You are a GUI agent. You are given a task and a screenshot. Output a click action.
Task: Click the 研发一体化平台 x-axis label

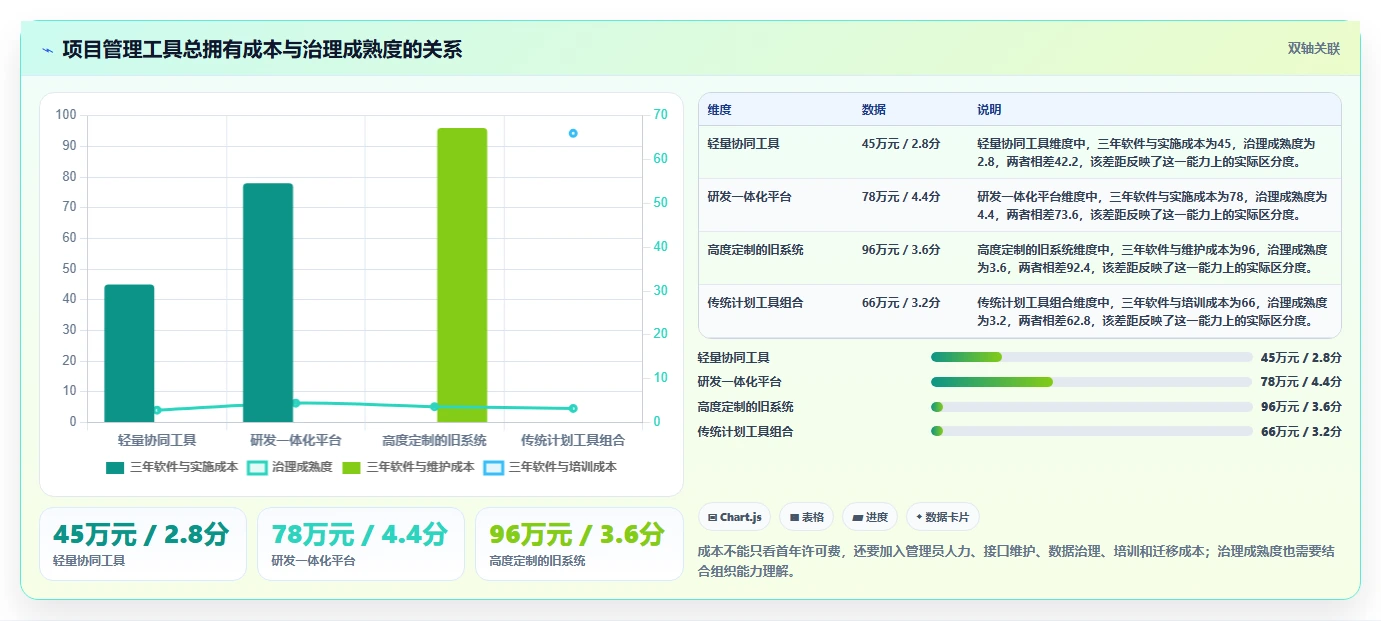(x=296, y=440)
